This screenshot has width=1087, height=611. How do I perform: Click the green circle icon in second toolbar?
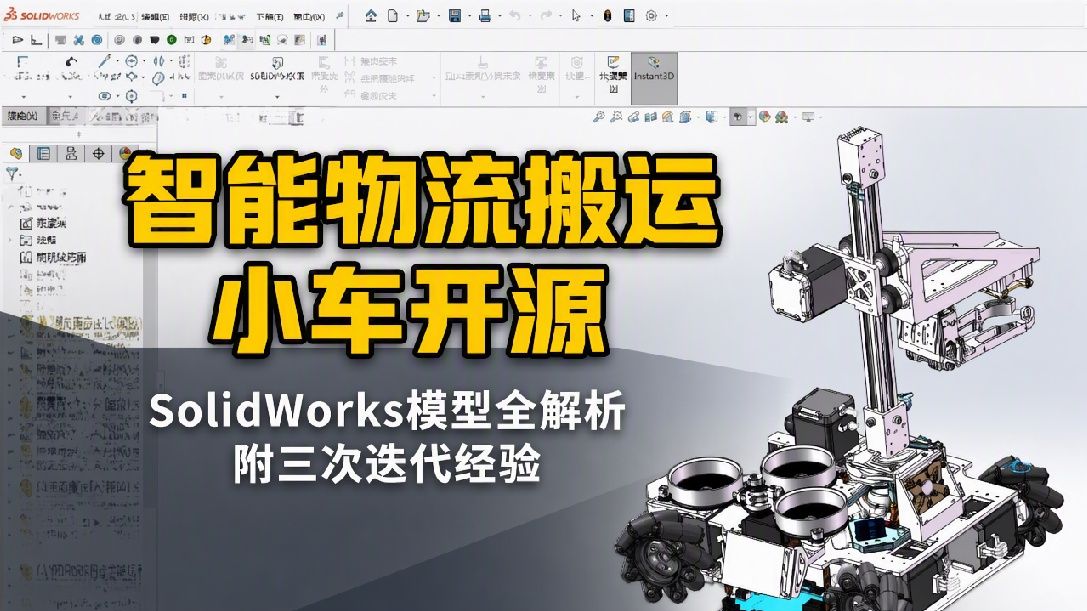click(x=171, y=40)
